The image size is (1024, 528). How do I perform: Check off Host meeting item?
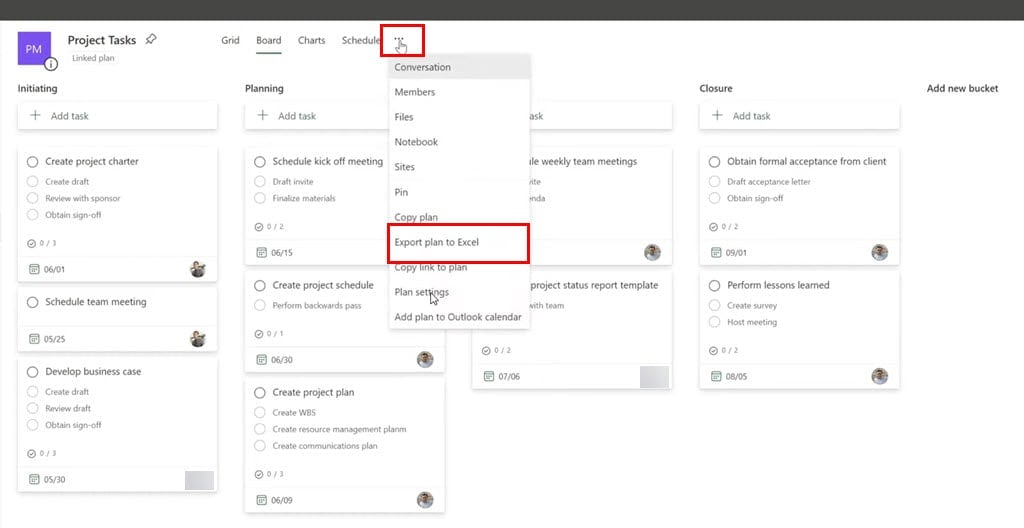click(714, 322)
